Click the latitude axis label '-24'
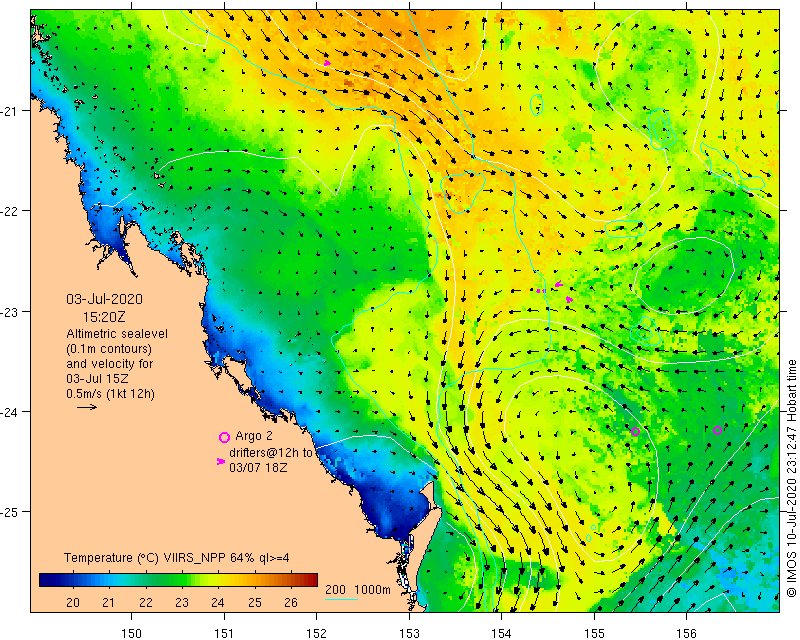The image size is (800, 640). 8,411
